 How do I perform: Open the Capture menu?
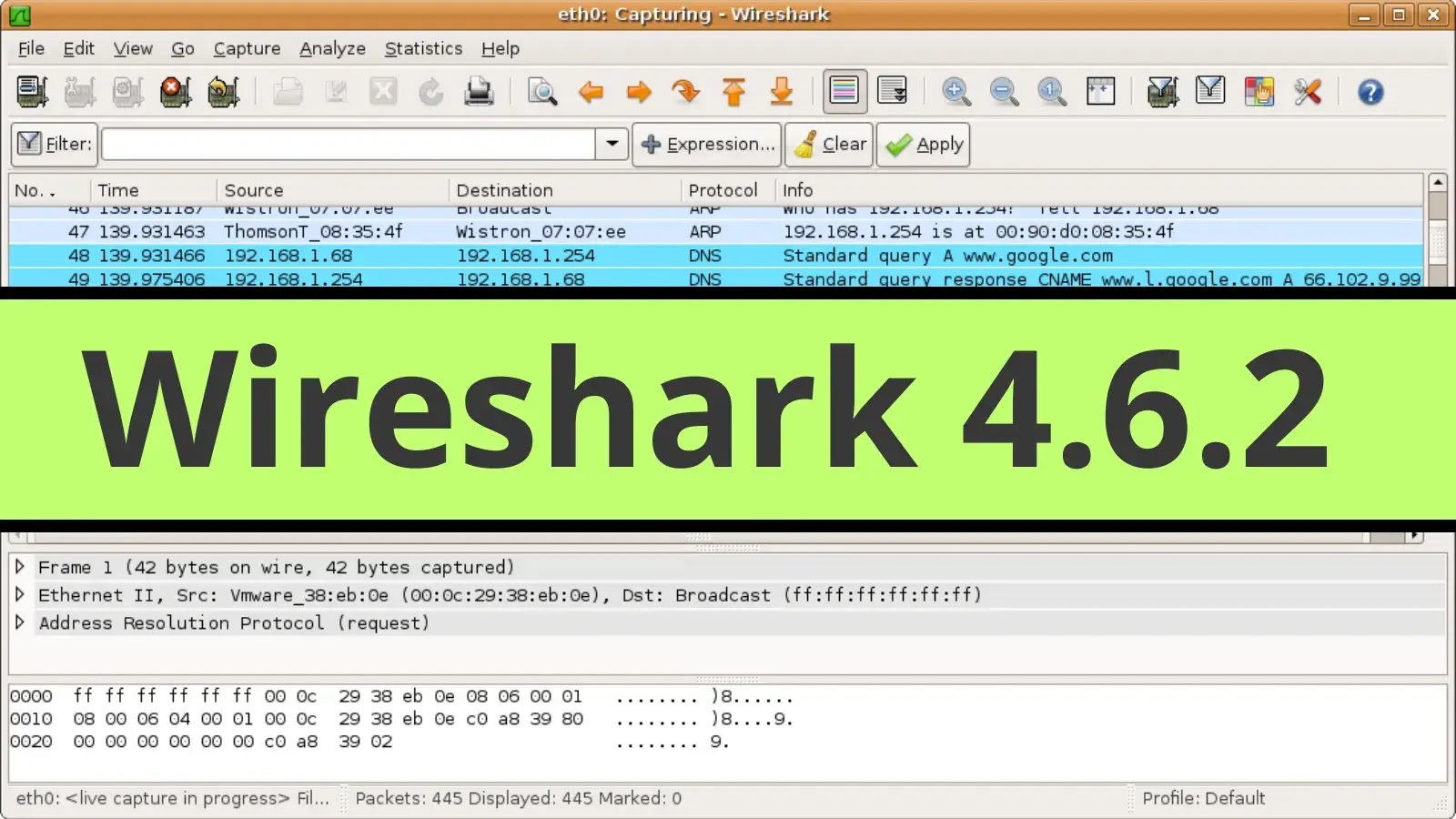pos(247,48)
